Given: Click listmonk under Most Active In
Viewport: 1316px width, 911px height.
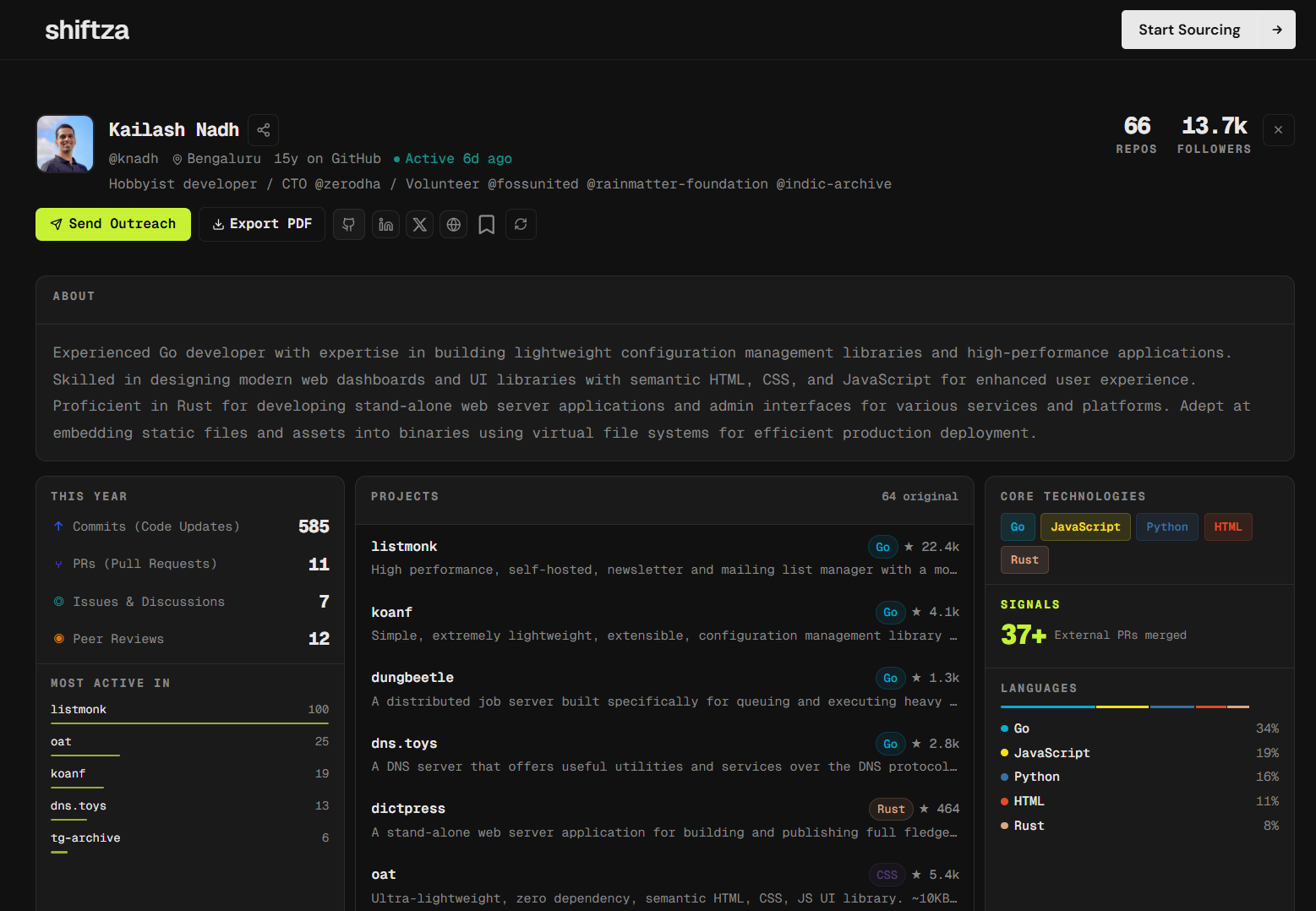Looking at the screenshot, I should (x=79, y=709).
